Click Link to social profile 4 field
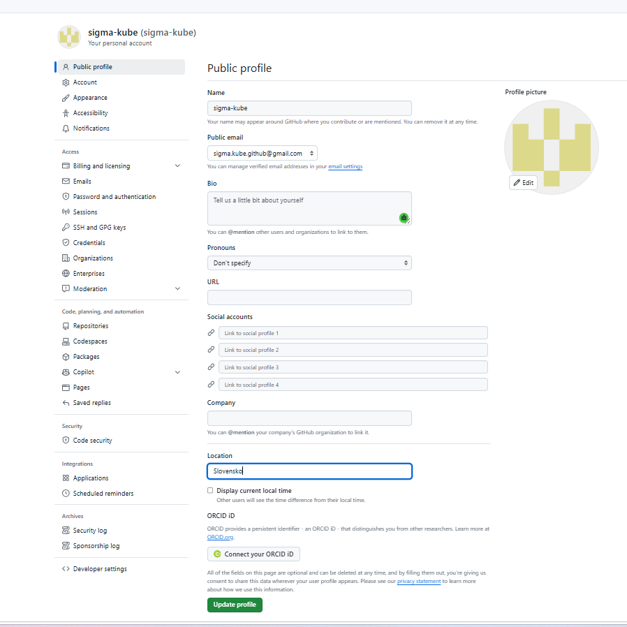 (x=353, y=385)
